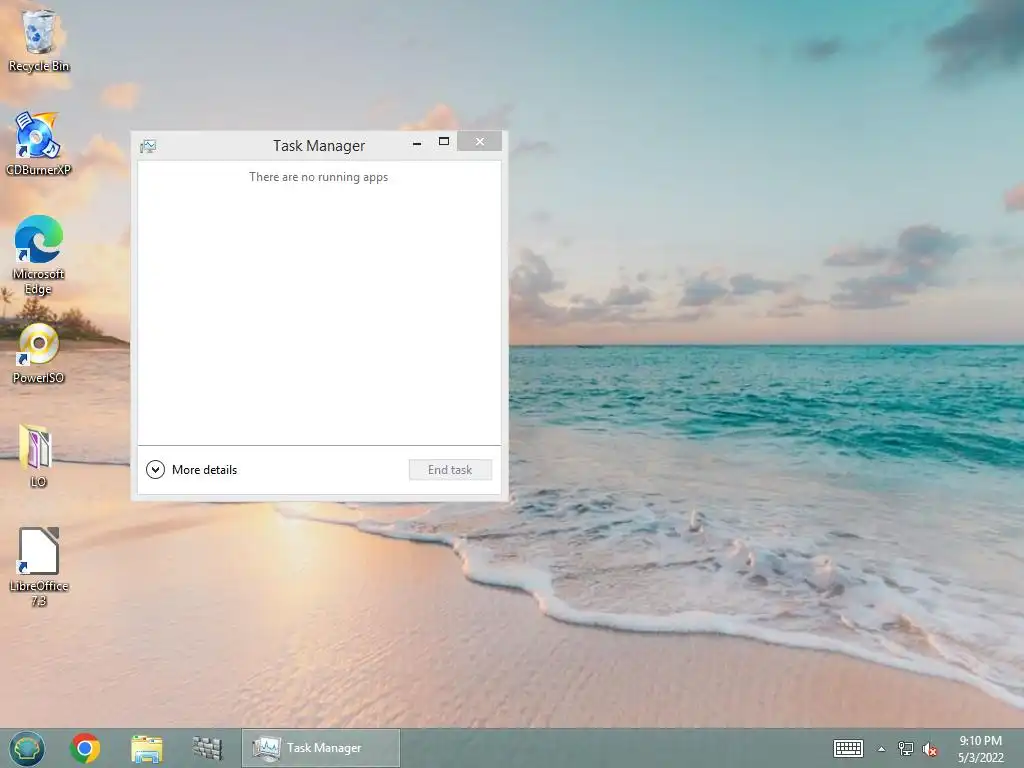Maximize the Task Manager window
Image resolution: width=1024 pixels, height=768 pixels.
click(x=443, y=142)
